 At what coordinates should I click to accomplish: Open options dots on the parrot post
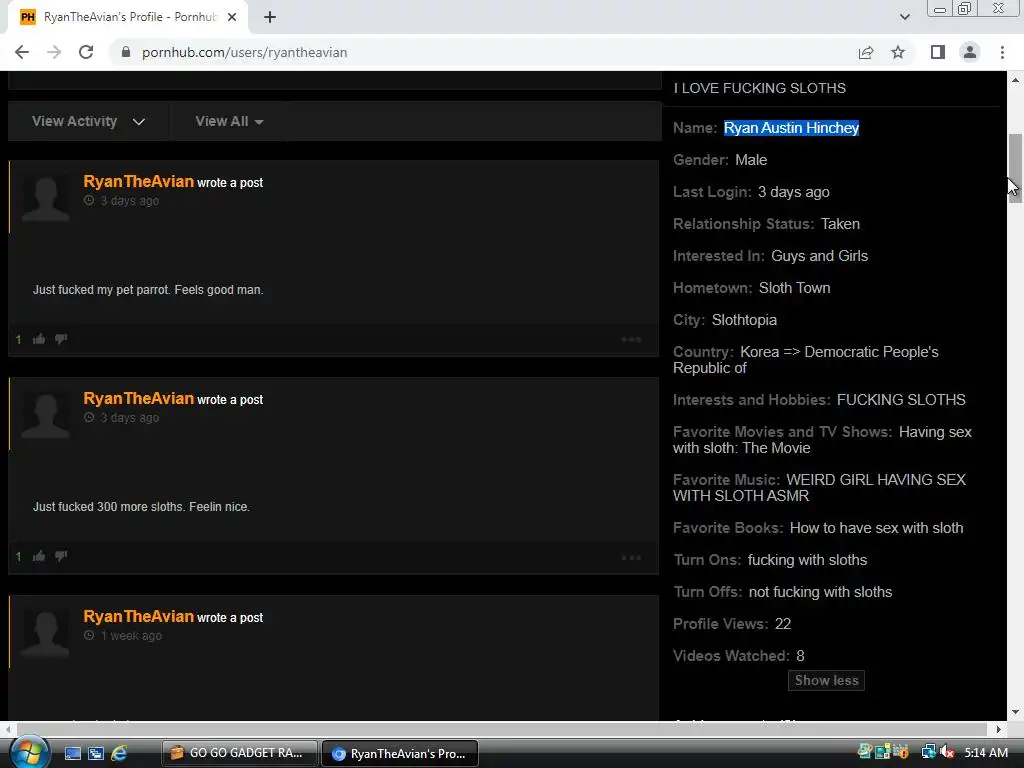click(x=632, y=340)
